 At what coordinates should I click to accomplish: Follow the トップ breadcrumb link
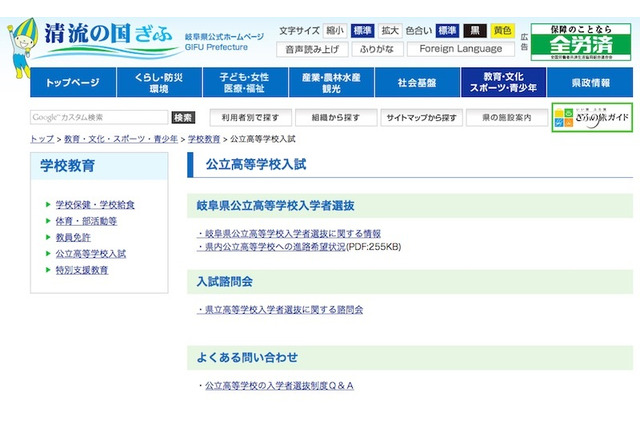tap(42, 139)
